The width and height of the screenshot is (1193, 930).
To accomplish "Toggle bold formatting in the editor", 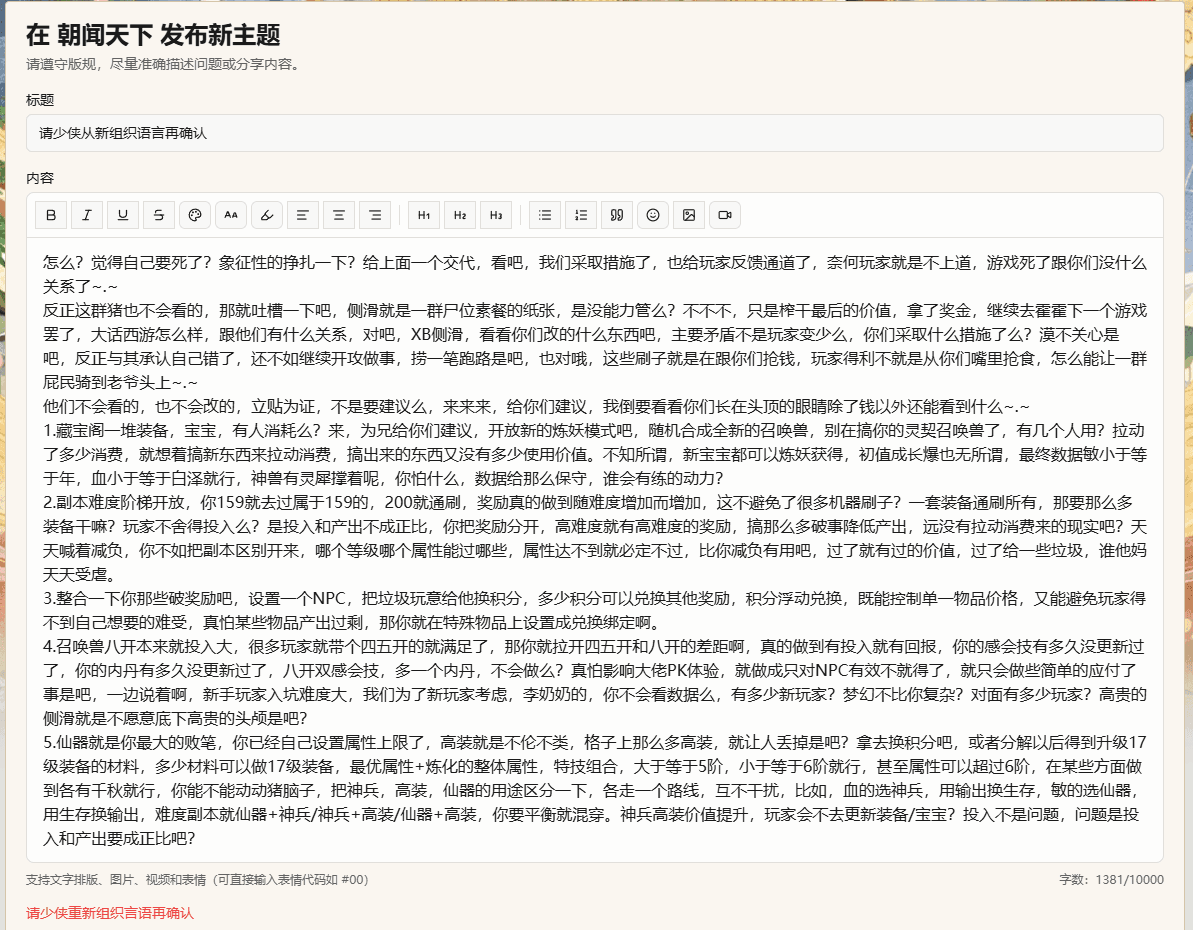I will click(51, 215).
